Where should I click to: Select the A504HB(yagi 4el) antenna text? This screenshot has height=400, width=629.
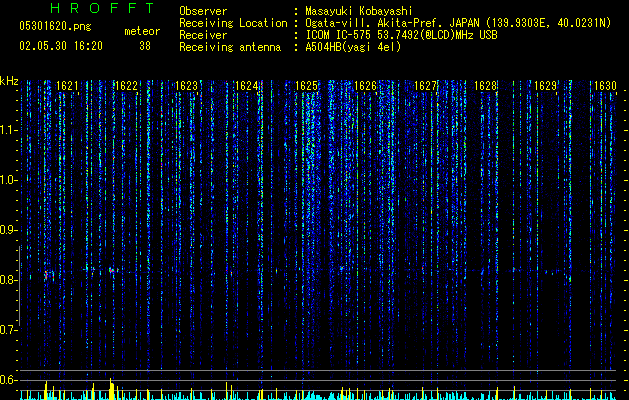point(353,47)
